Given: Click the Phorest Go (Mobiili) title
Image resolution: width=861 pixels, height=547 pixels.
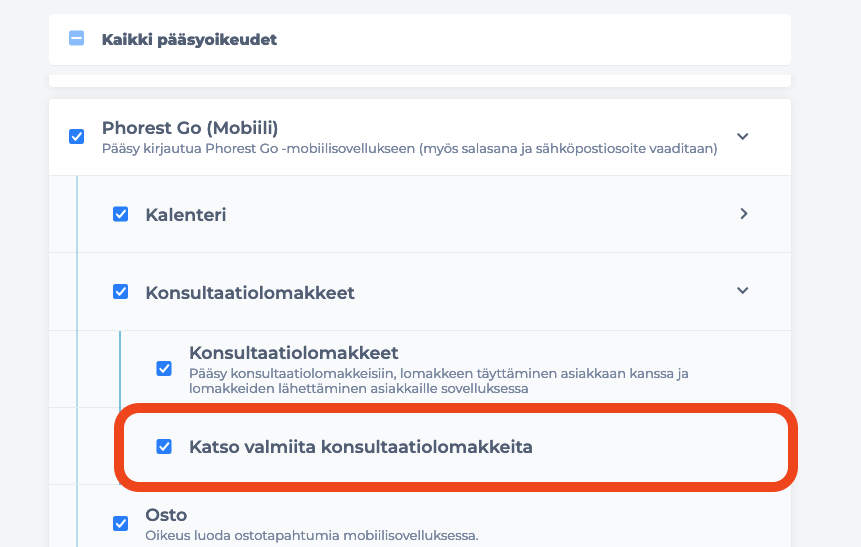Looking at the screenshot, I should pos(190,128).
